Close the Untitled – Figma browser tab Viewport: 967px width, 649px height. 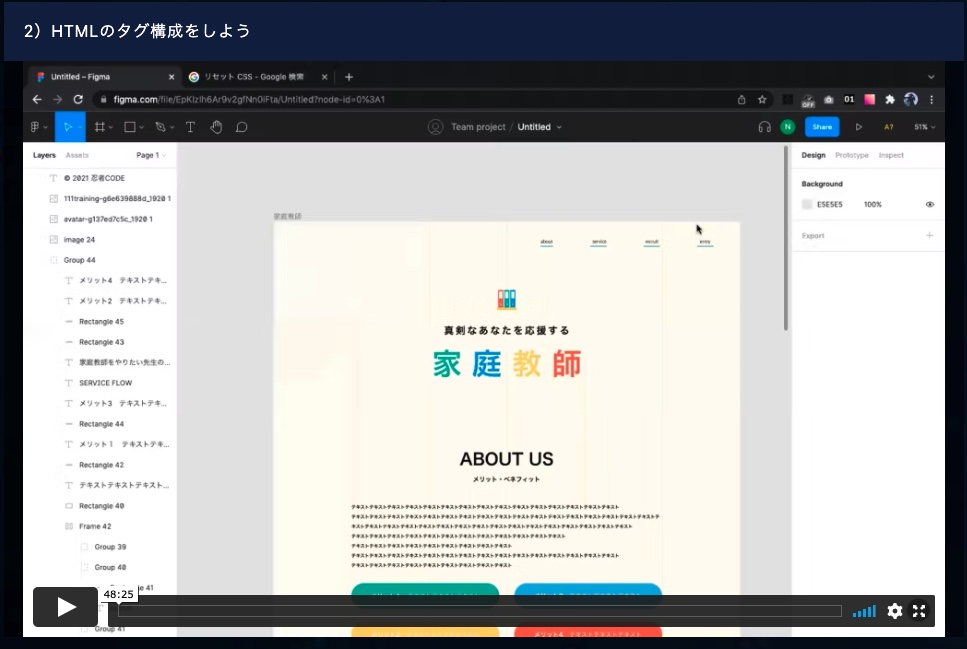click(171, 77)
